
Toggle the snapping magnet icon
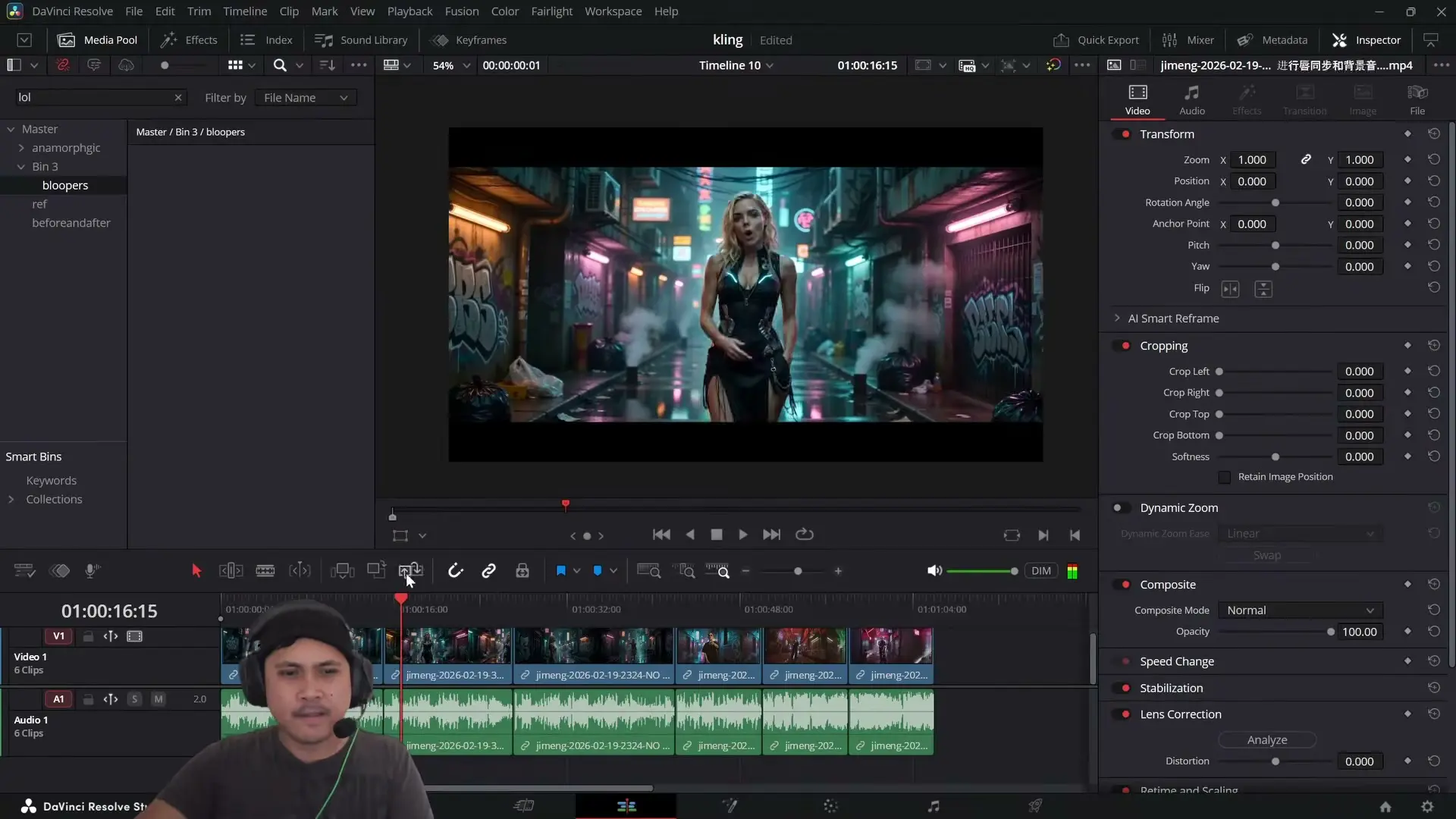[x=455, y=571]
